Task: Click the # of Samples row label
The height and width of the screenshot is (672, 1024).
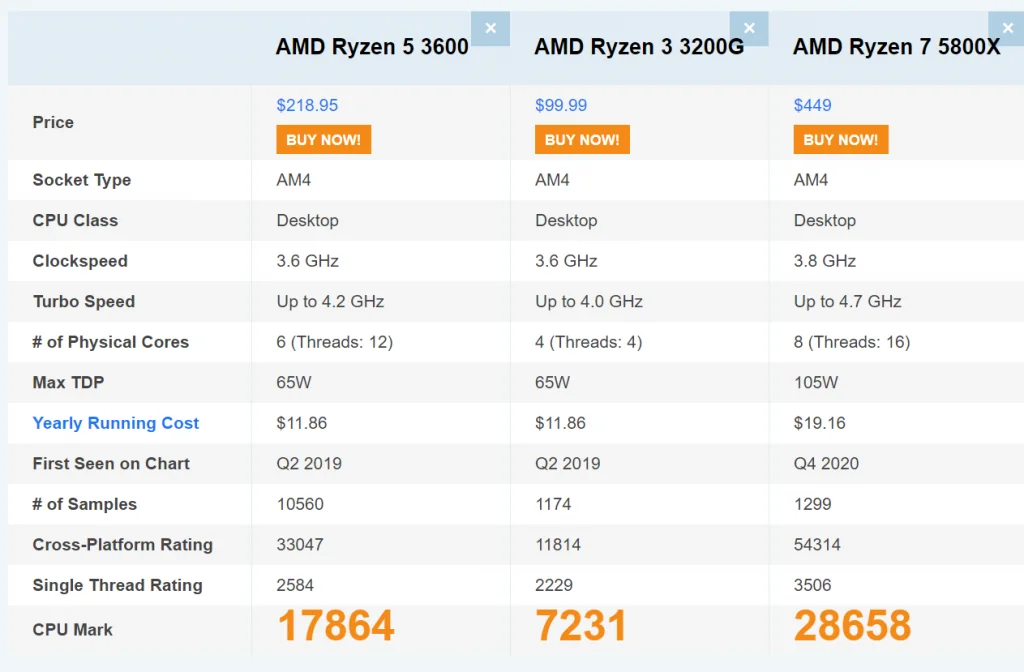Action: click(85, 504)
